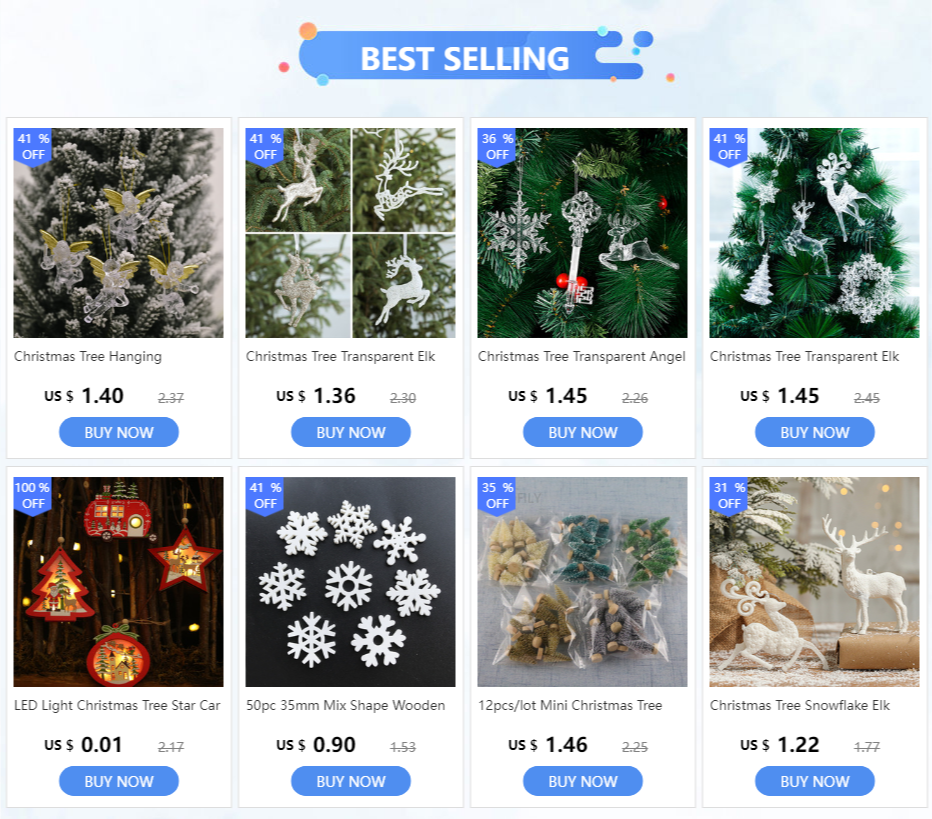Click the 100% OFF badge on LED ornaments
The image size is (932, 819).
(x=33, y=496)
